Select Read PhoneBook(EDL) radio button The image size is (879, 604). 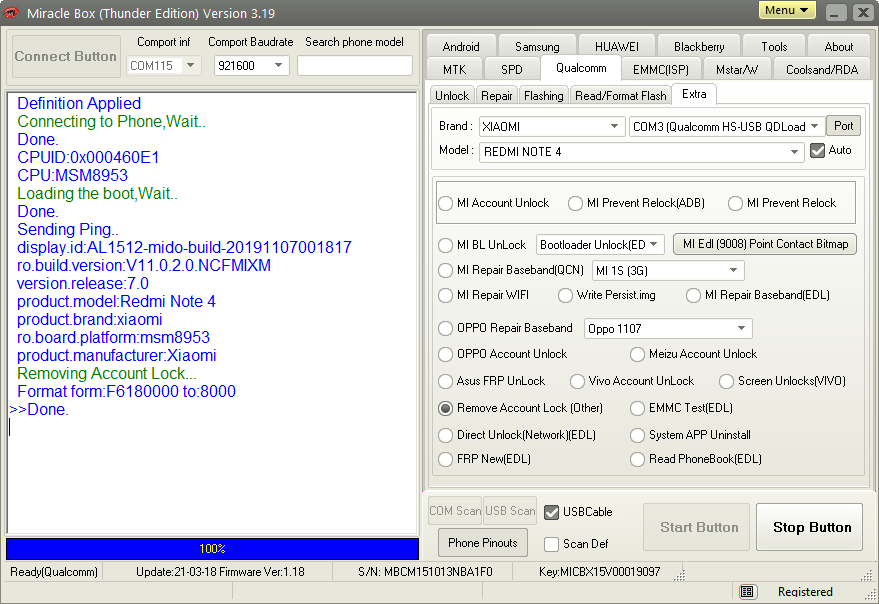(637, 459)
